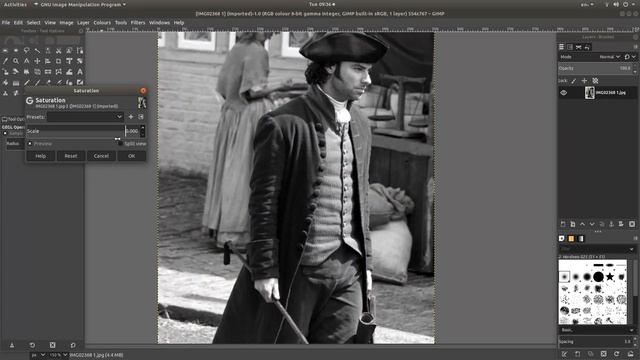Create a new layer group

(573, 224)
